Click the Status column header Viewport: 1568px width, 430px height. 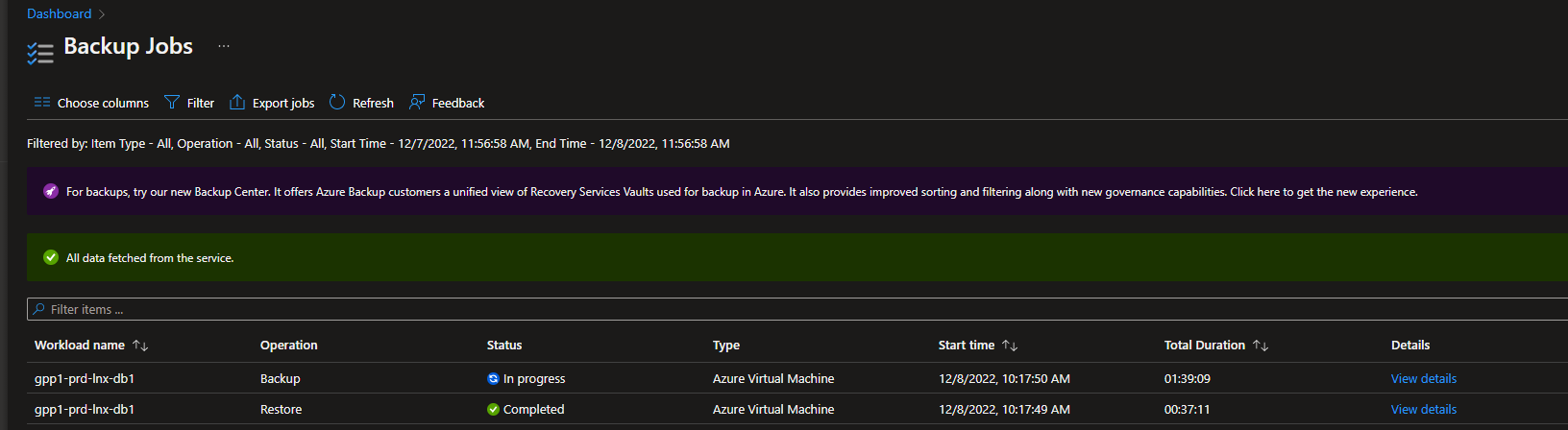tap(504, 346)
